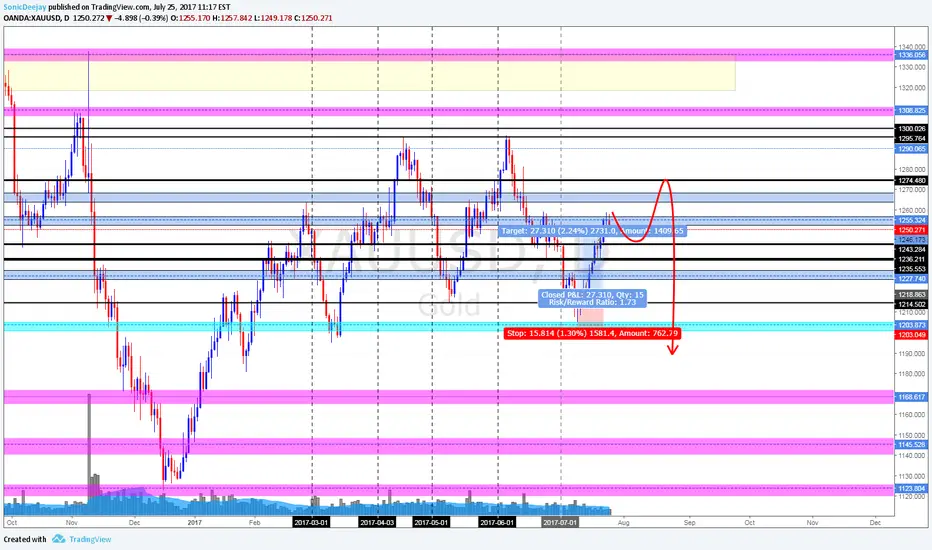Screen dimensions: 932x550
Task: Click the blue Target 27.310 position label
Action: click(x=592, y=231)
